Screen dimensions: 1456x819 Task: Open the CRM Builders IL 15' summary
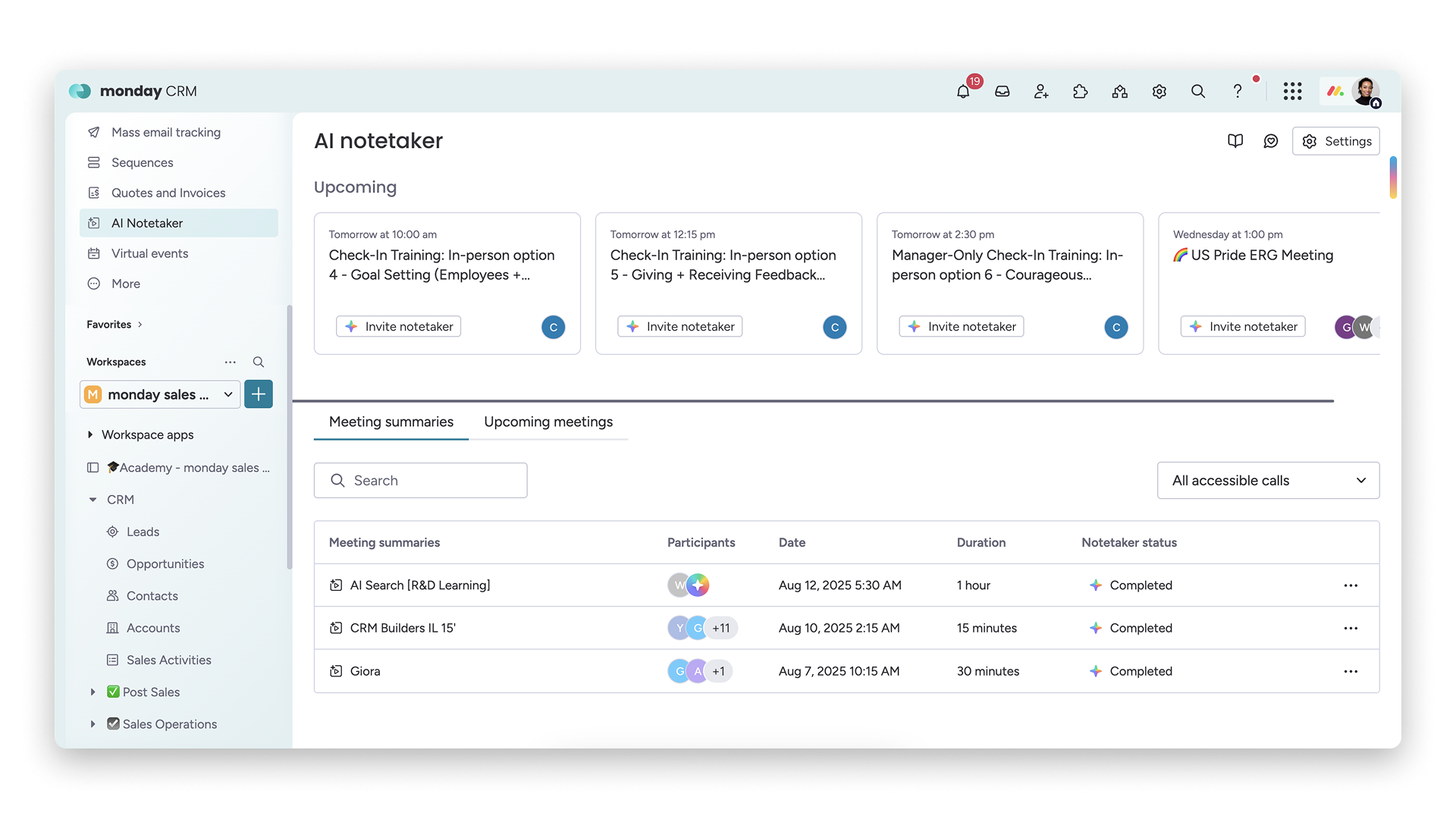(403, 628)
